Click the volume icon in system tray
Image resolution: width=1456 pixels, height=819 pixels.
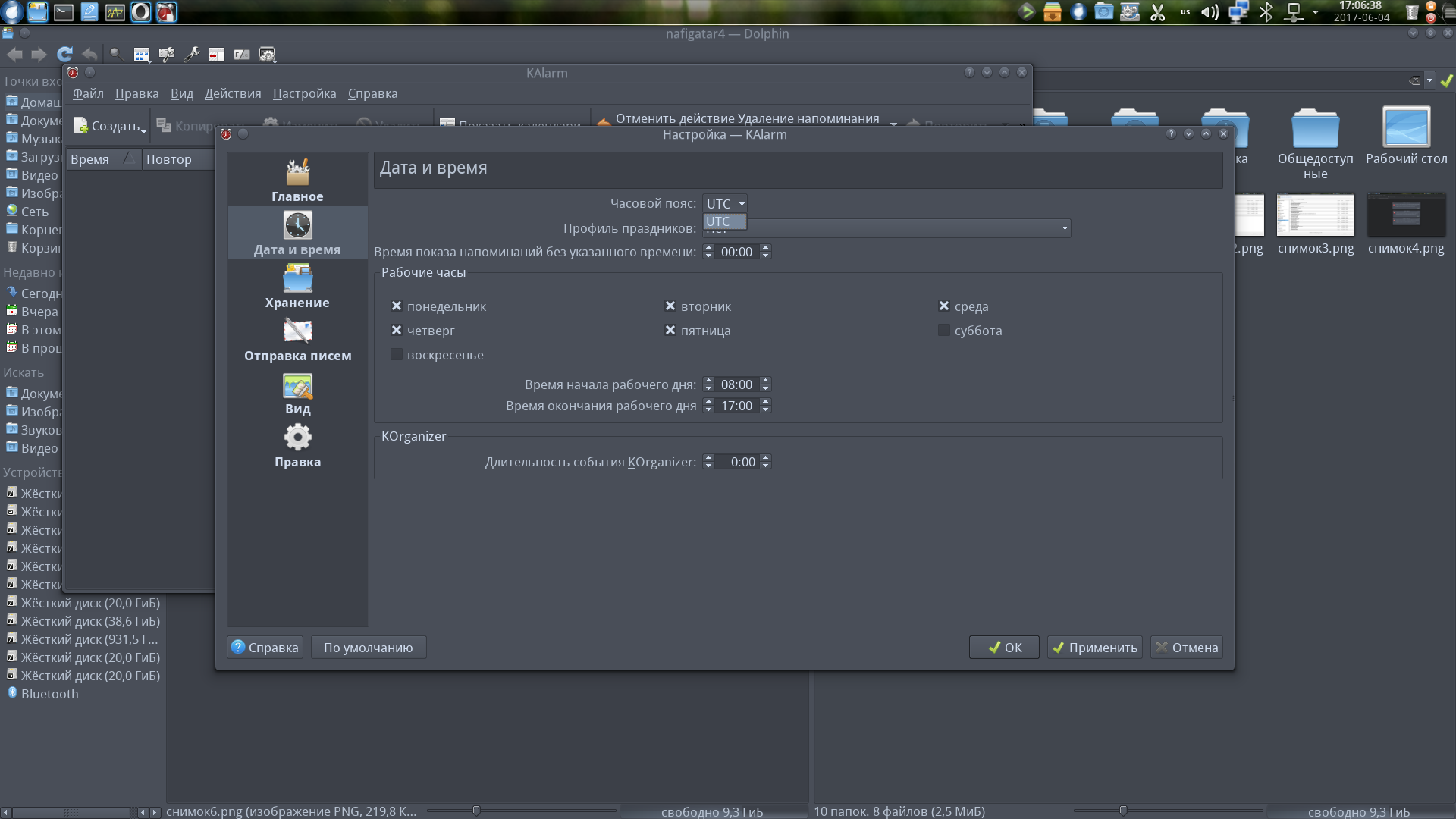pyautogui.click(x=1210, y=12)
